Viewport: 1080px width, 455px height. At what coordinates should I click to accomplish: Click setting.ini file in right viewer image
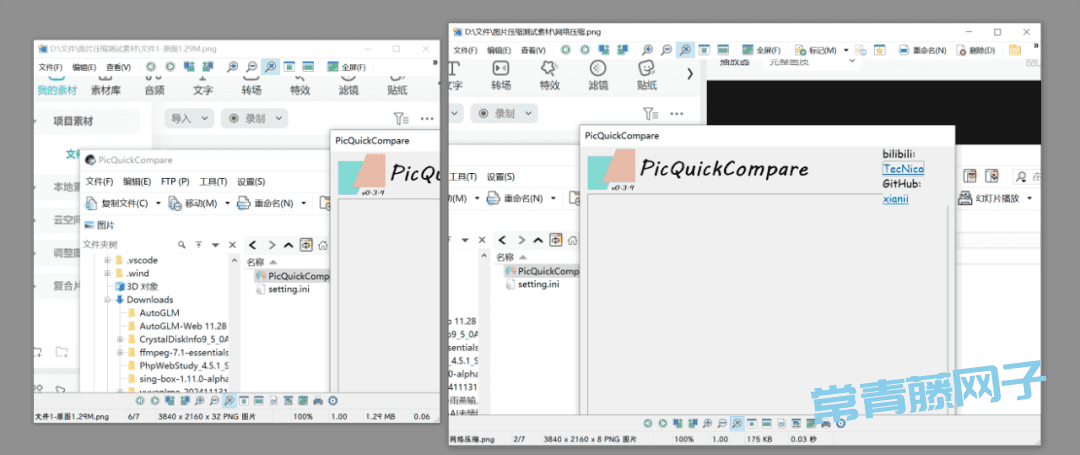532,284
